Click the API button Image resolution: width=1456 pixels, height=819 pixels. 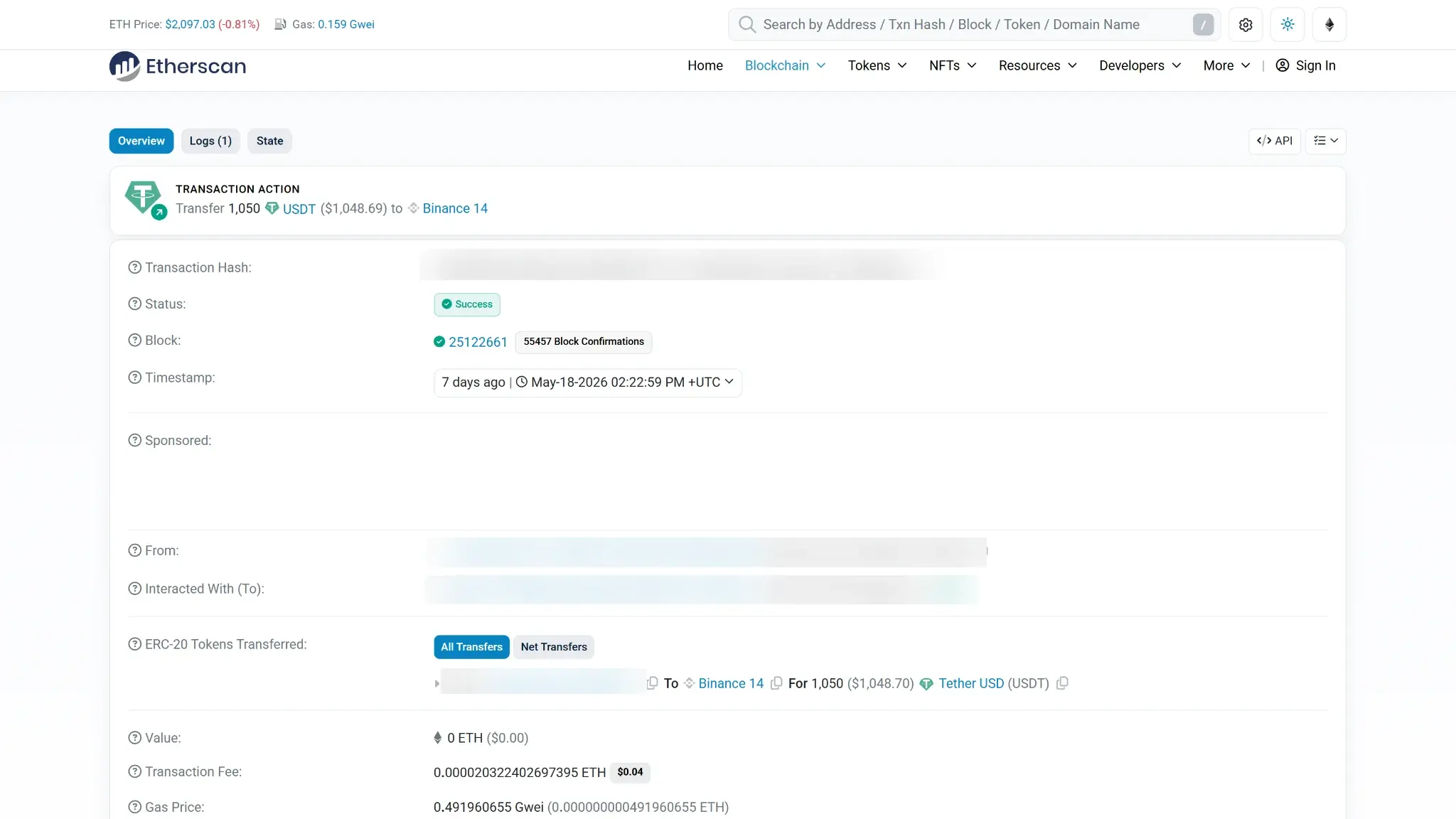coord(1275,141)
